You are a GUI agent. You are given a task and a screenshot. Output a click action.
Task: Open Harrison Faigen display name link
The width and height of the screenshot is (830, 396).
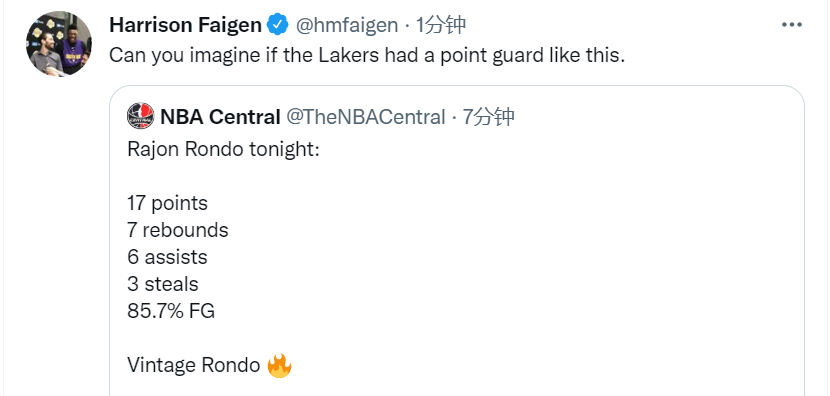(x=185, y=25)
